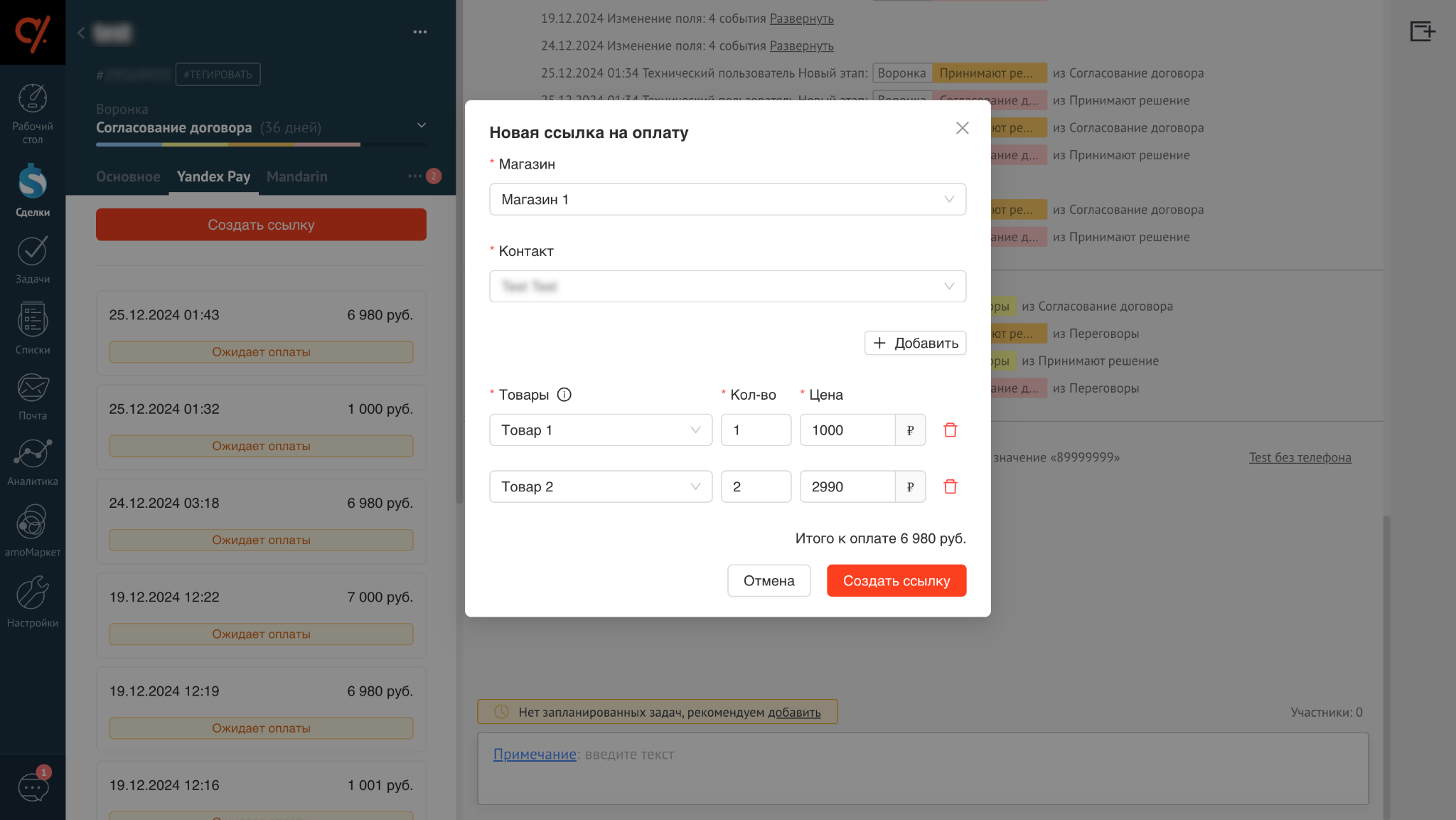Screen dimensions: 1456x820
Task: Click the pipeline stage progress bar
Action: [x=261, y=144]
